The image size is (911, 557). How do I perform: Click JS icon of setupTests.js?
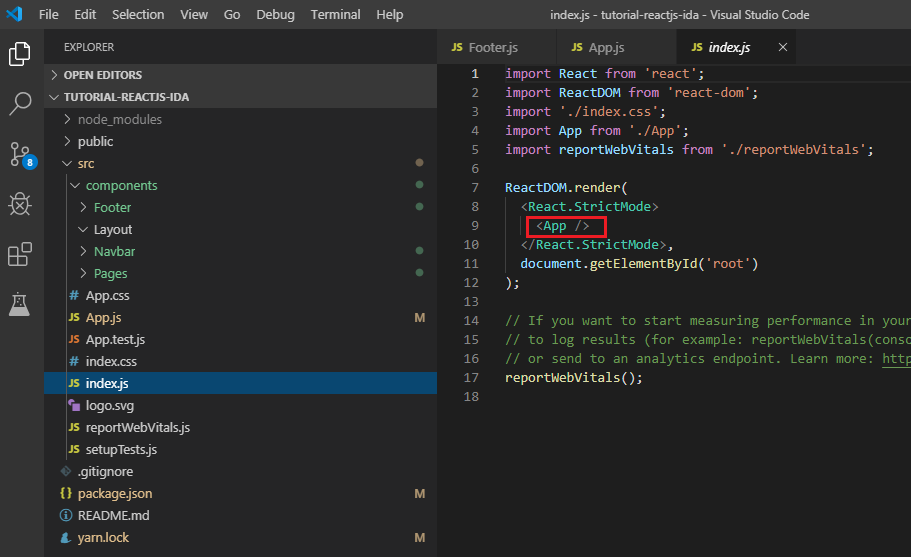tap(74, 450)
